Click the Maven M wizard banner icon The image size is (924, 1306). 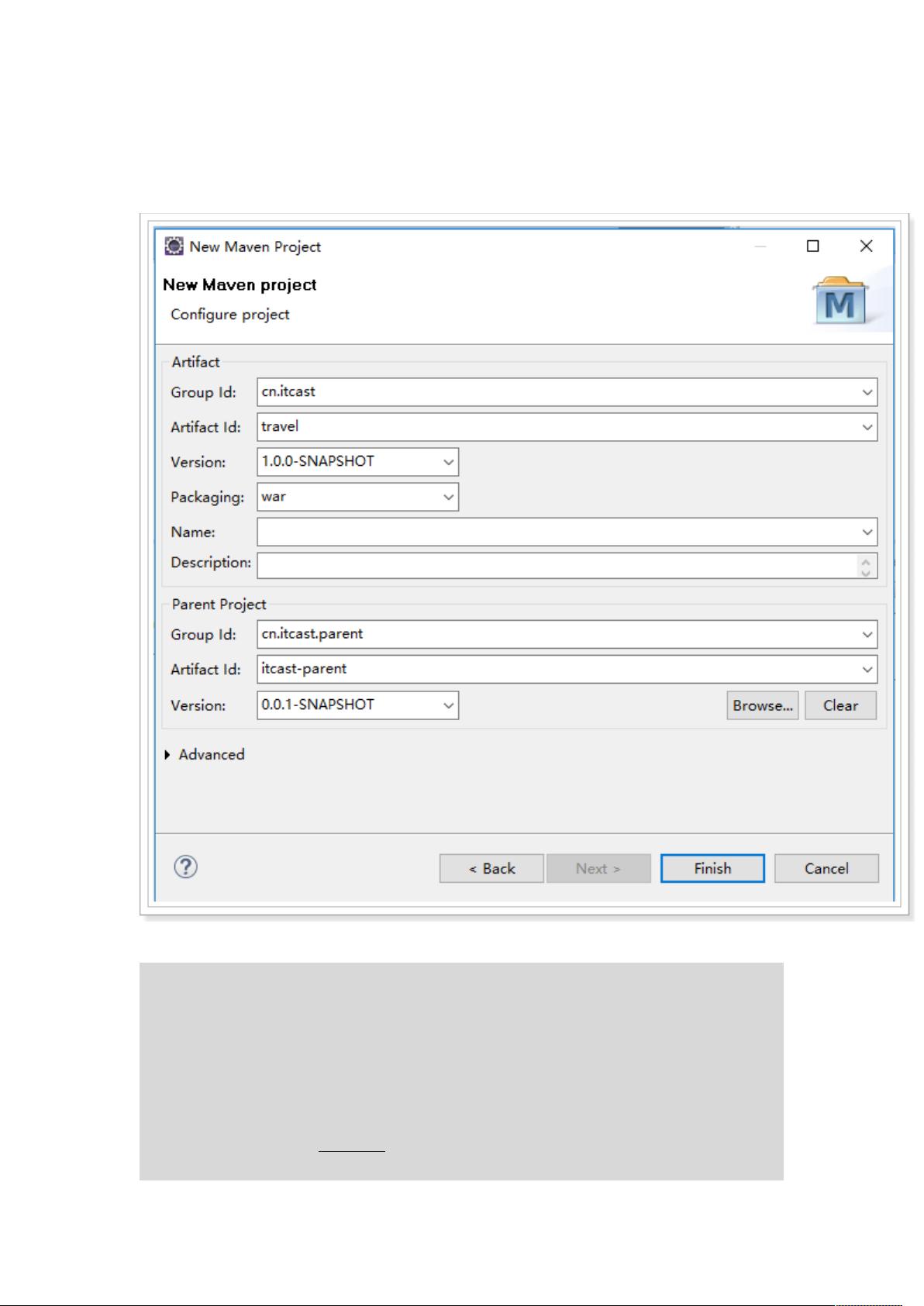coord(840,301)
